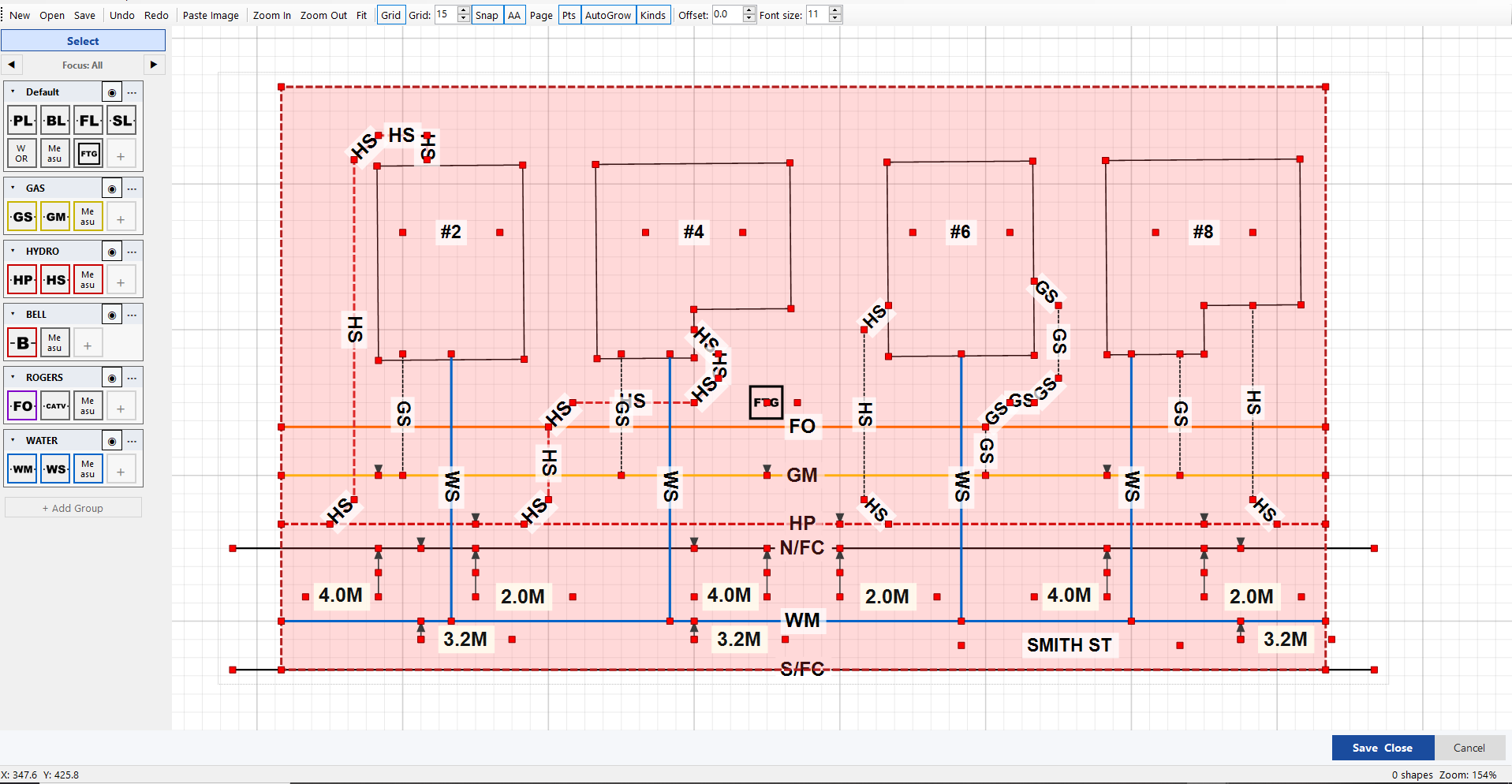Go to next focus group arrow
Screen dimensions: 1512x784
[154, 65]
